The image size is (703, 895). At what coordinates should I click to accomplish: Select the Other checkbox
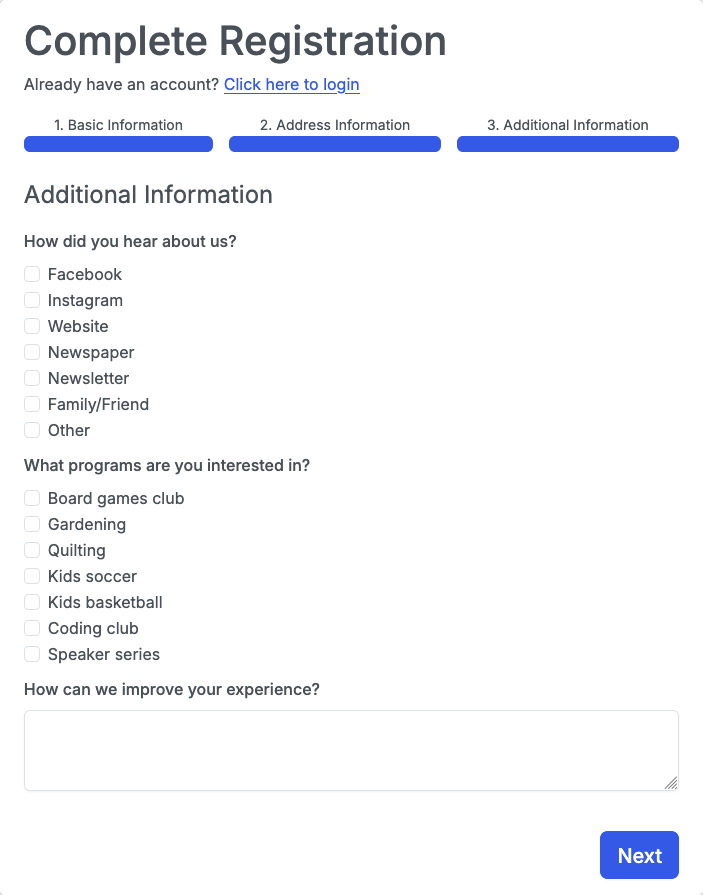coord(32,430)
